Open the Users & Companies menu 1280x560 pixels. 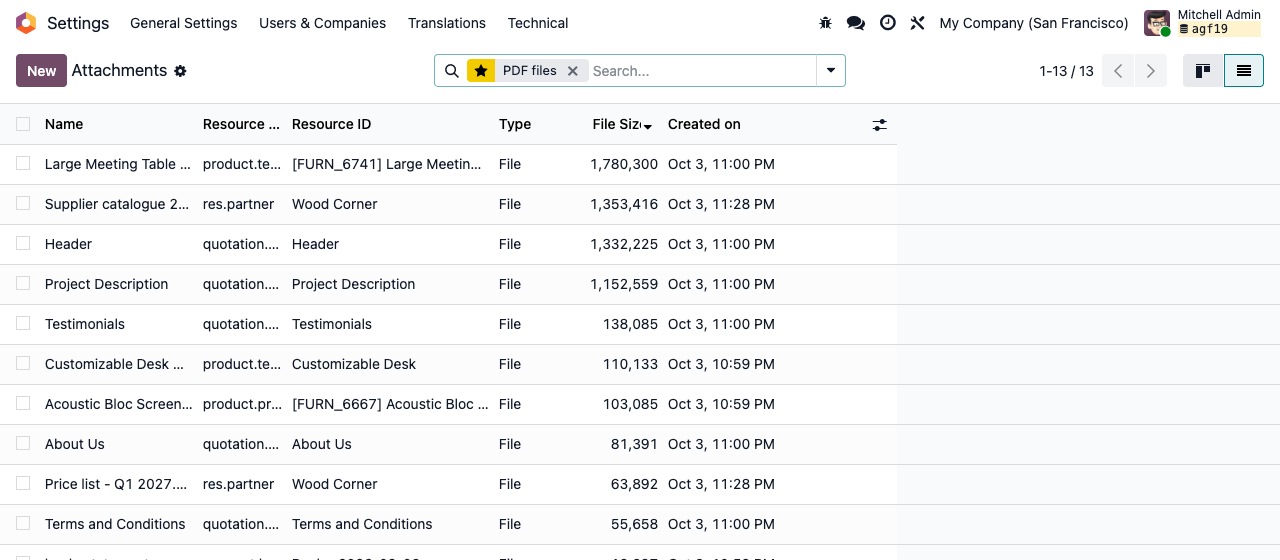(322, 23)
